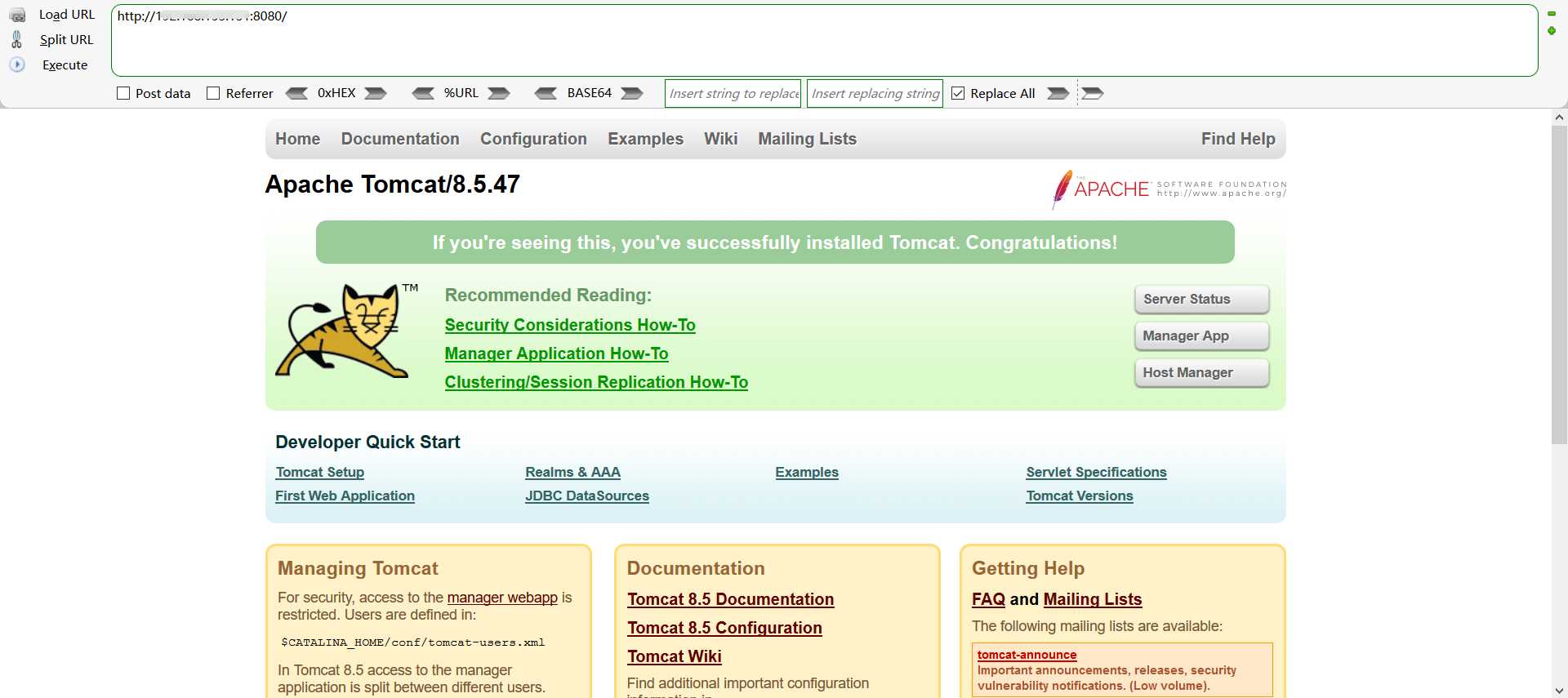Open the tomcat-announce mailing list link

1027,655
